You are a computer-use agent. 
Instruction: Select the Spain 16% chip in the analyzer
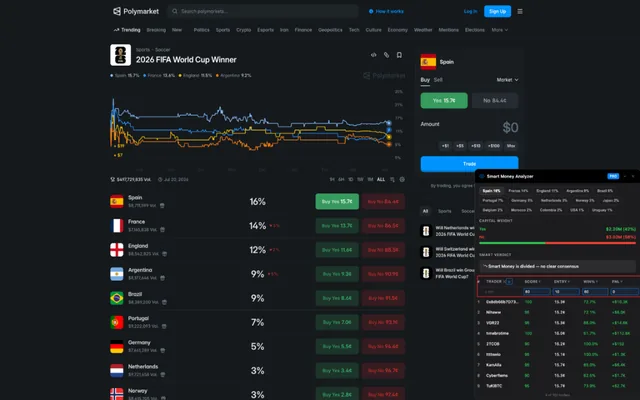pyautogui.click(x=491, y=191)
